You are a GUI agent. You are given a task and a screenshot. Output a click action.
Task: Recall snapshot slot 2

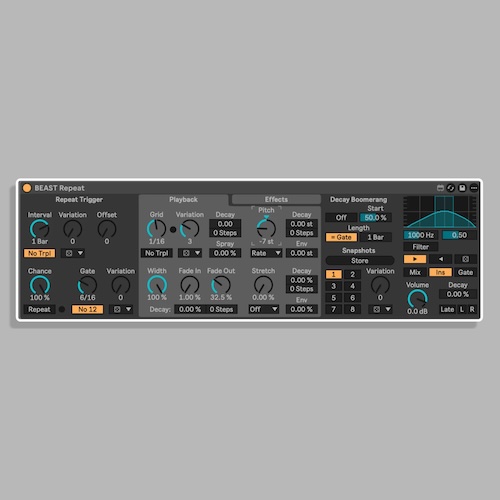tap(352, 275)
